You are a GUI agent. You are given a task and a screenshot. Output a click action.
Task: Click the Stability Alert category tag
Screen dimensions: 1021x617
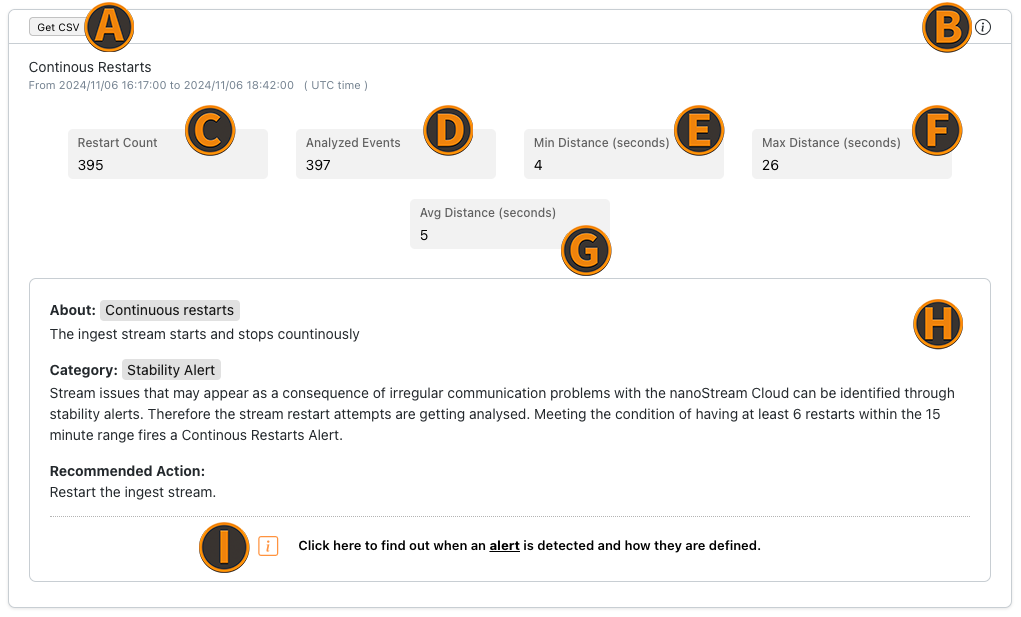tap(171, 370)
